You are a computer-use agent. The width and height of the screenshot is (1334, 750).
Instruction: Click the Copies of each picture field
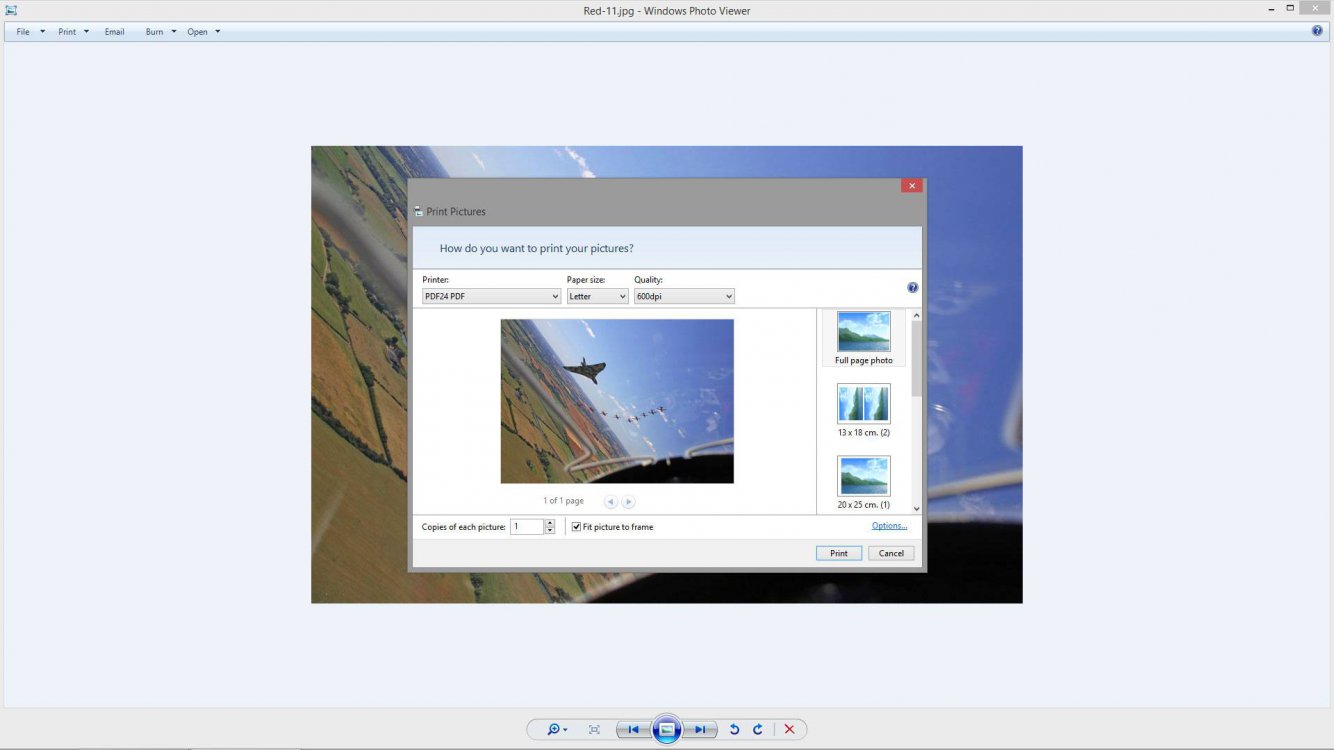point(527,526)
